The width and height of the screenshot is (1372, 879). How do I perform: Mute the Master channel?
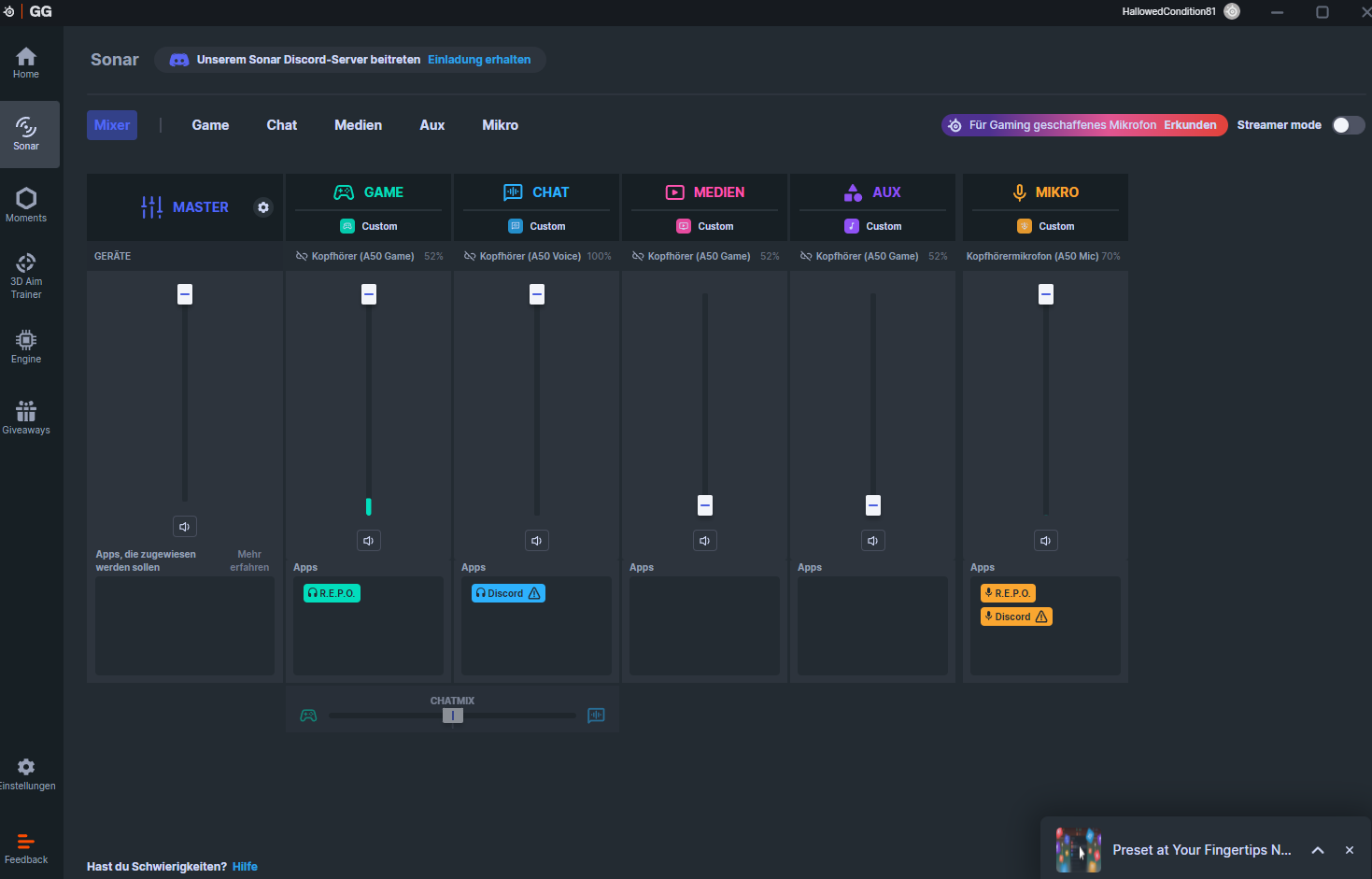click(185, 527)
